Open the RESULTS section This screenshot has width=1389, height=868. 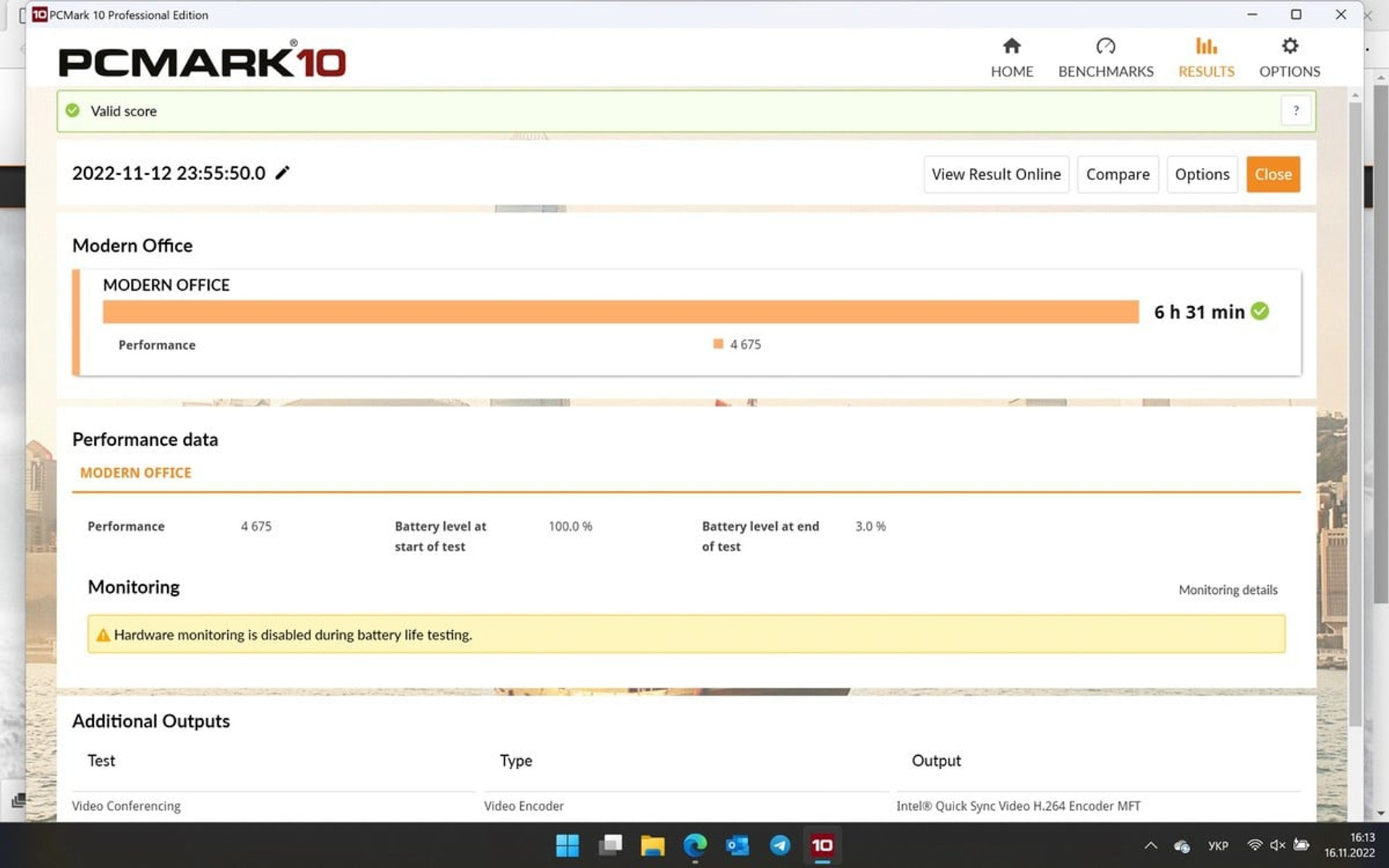(1206, 58)
